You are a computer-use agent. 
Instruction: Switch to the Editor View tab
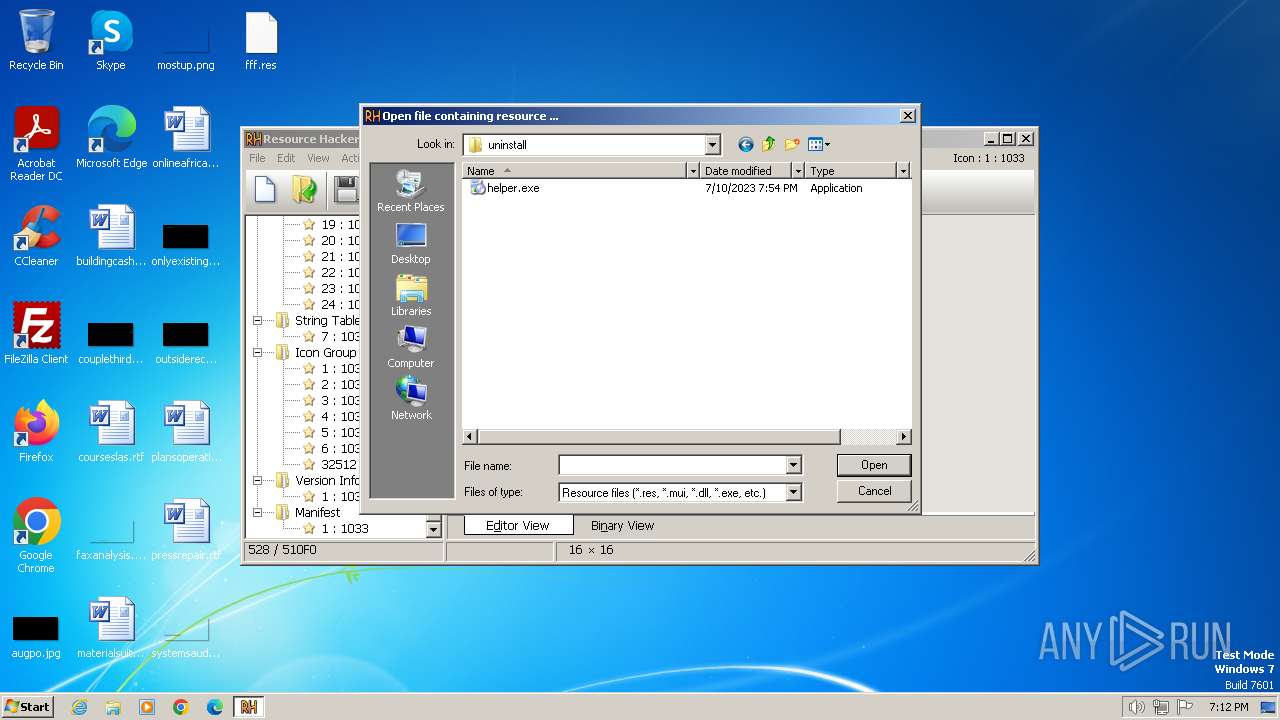517,525
